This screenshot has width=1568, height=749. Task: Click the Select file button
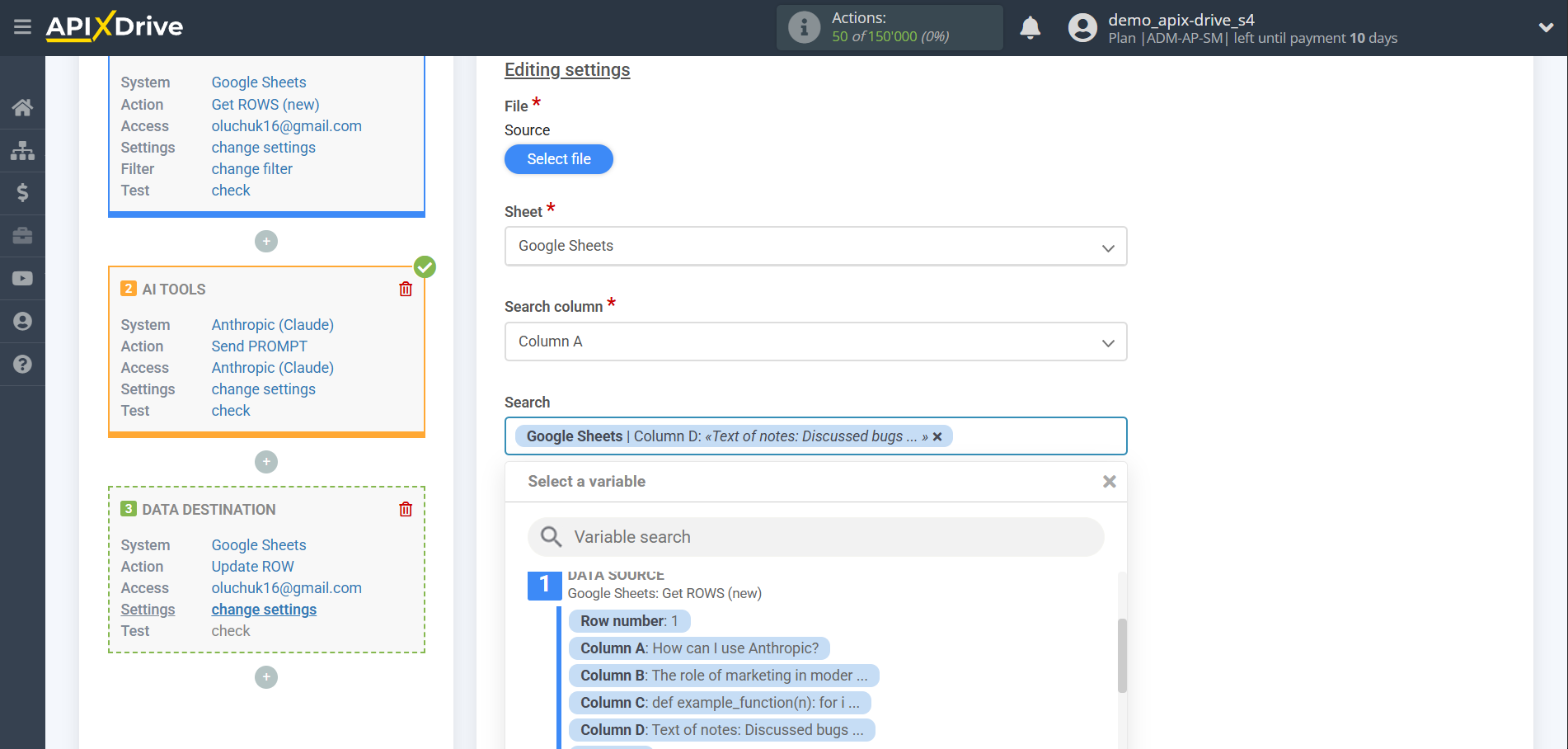[x=559, y=159]
